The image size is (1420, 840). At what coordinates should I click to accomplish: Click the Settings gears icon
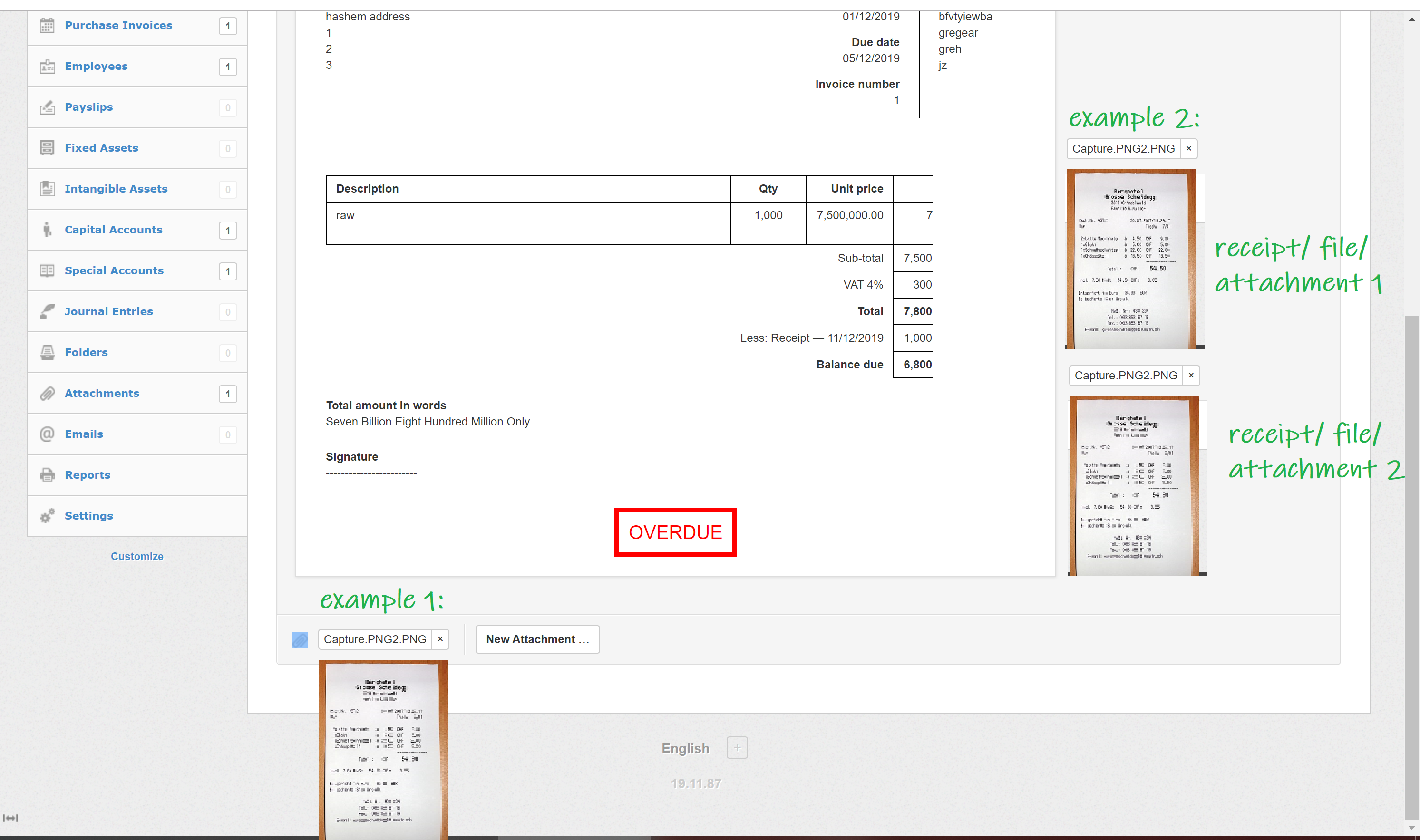(47, 516)
